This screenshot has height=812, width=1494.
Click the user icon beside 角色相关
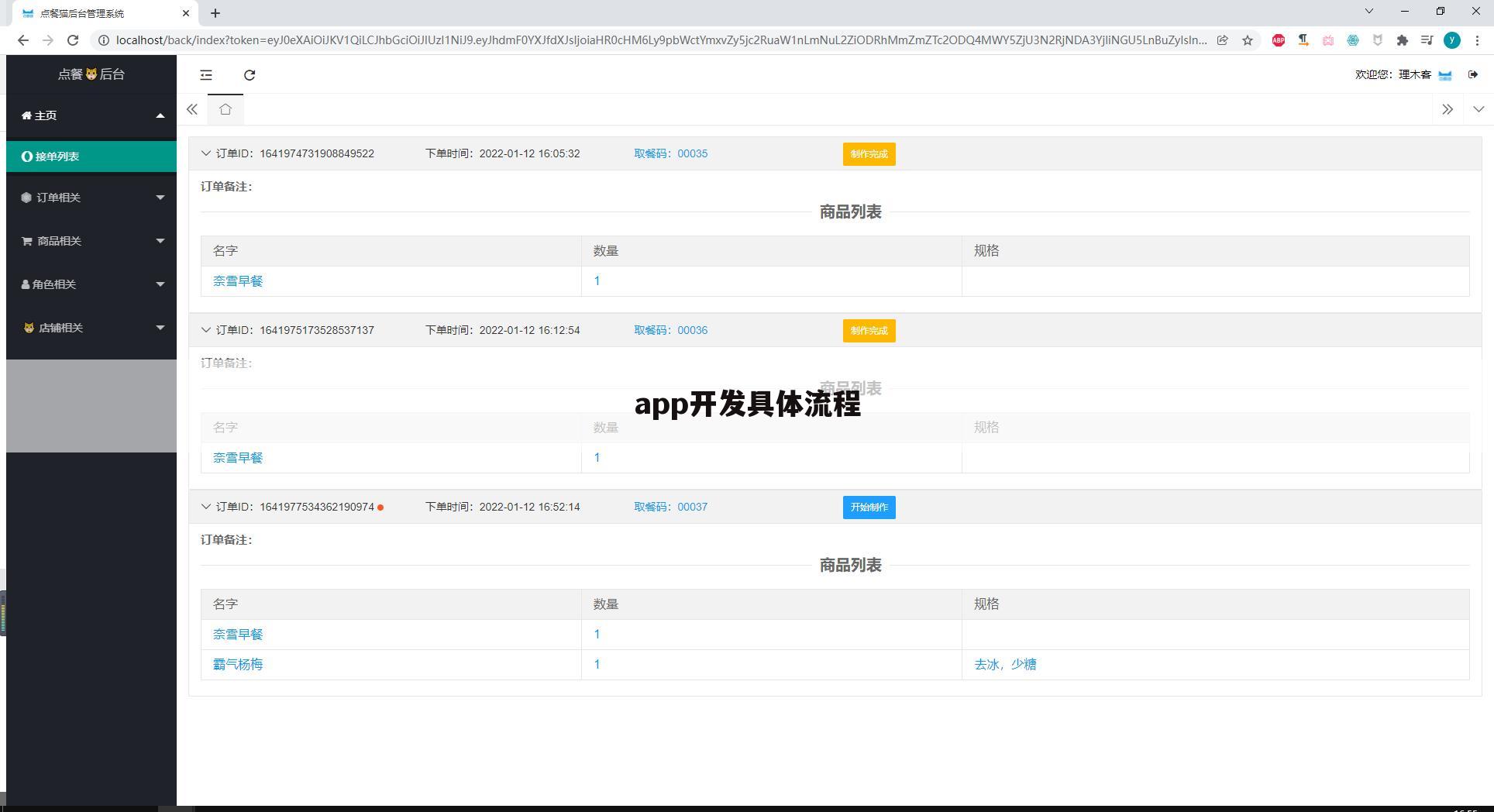(26, 284)
